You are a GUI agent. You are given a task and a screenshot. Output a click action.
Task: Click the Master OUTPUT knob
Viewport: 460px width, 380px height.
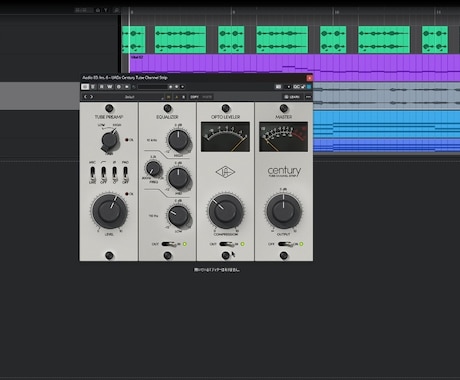[x=284, y=211]
